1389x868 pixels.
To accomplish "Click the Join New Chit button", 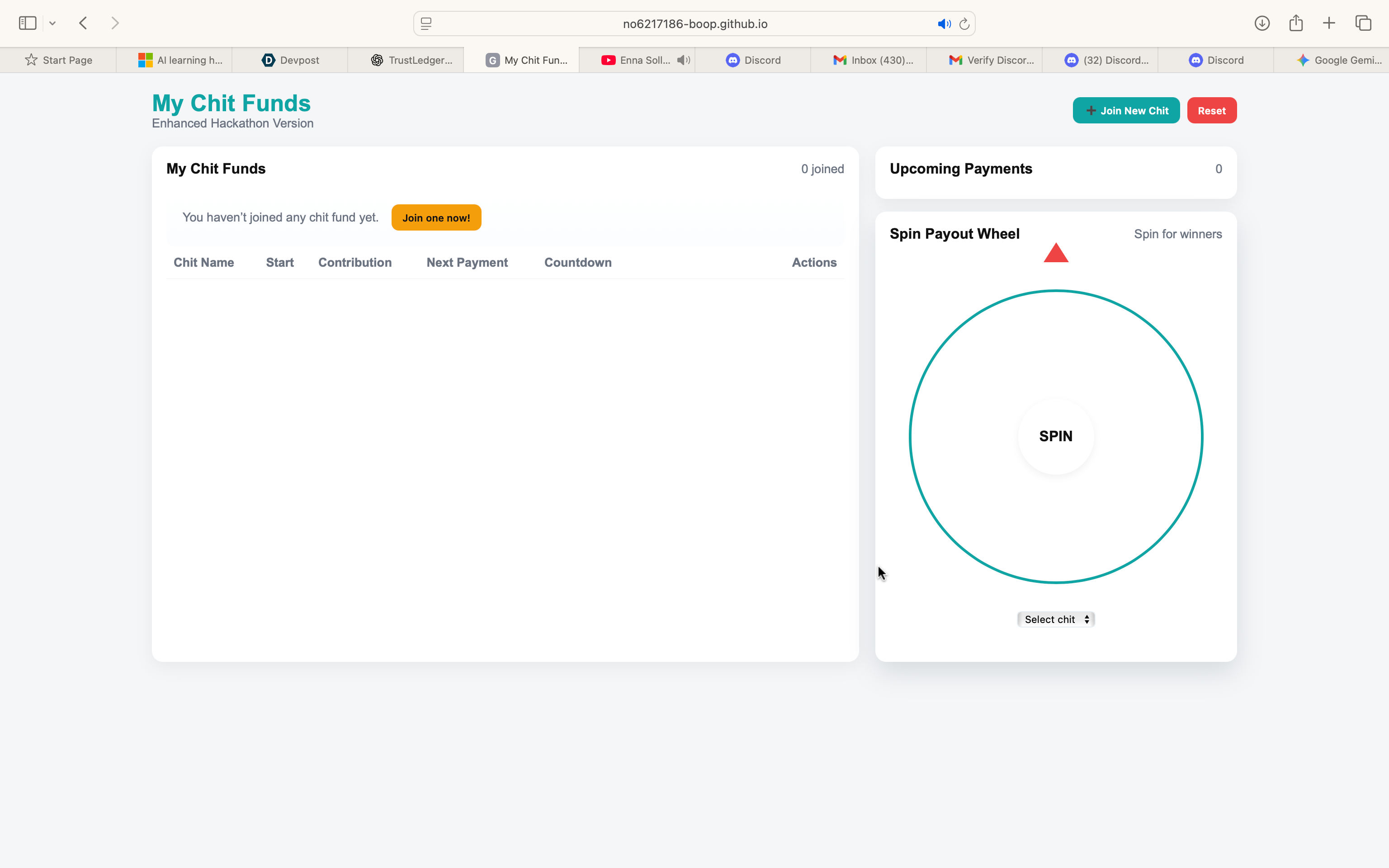I will (x=1125, y=111).
